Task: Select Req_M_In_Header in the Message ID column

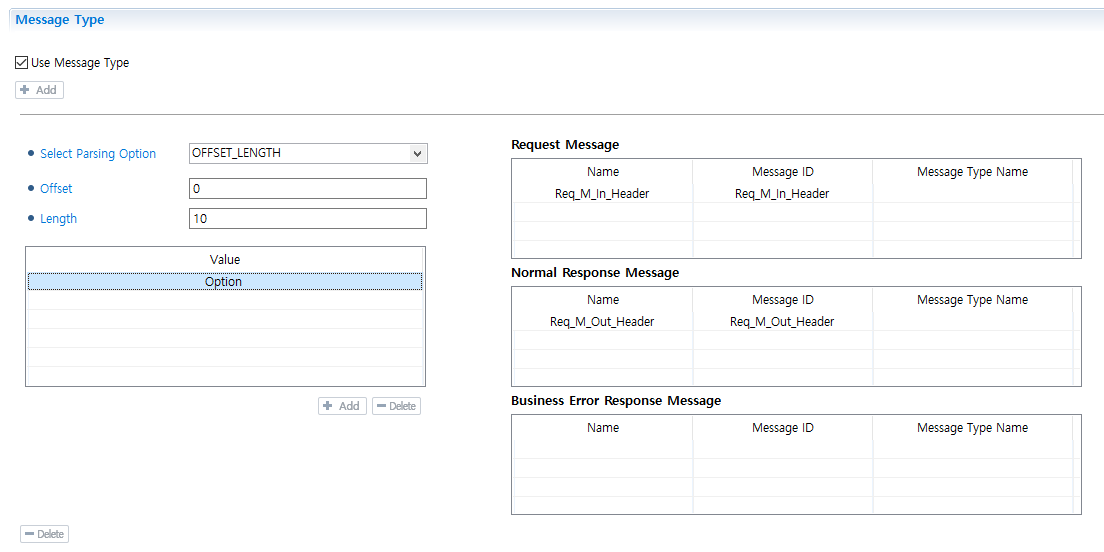Action: (x=782, y=194)
